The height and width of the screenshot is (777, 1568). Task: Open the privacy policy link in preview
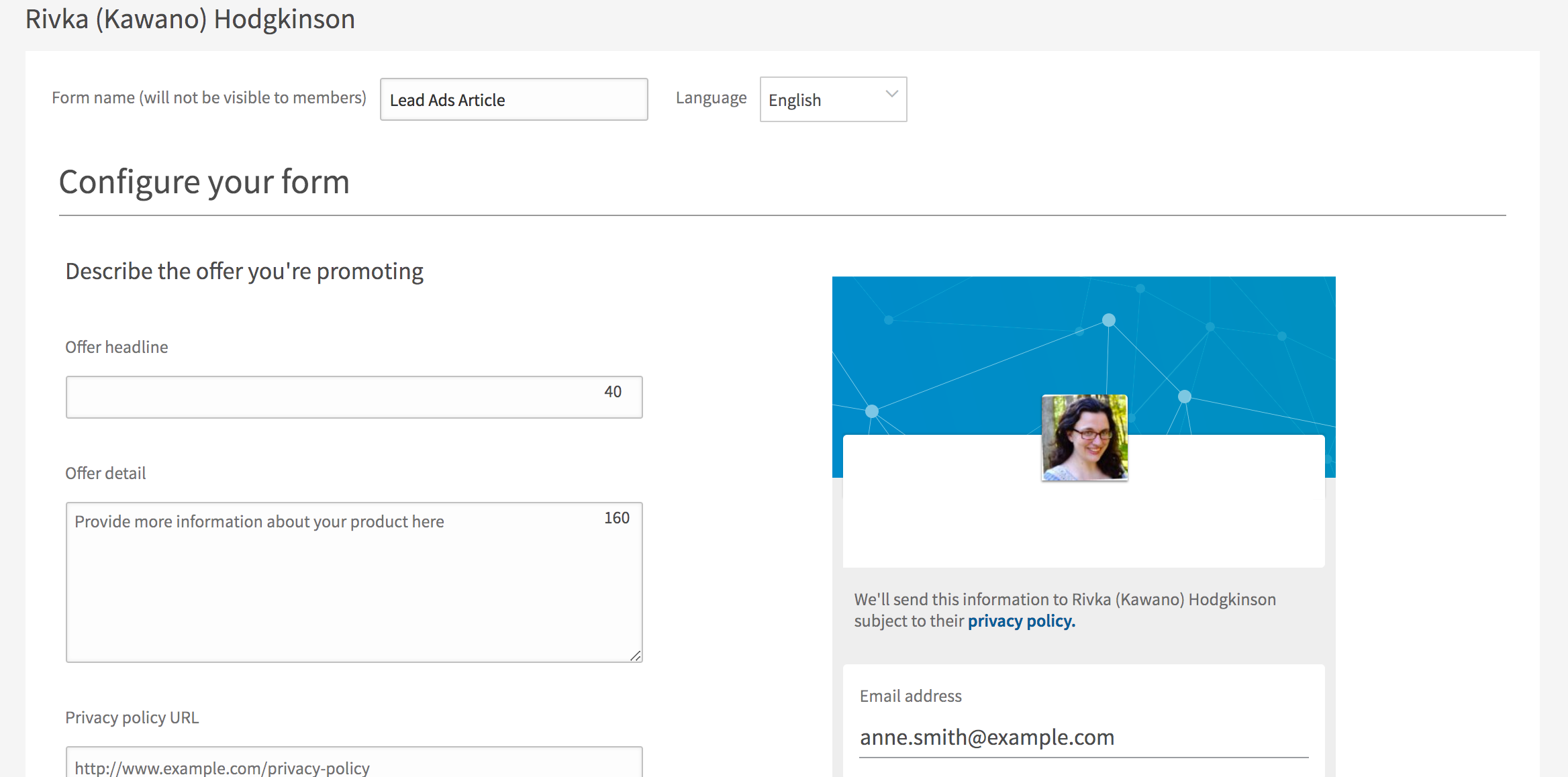coord(1021,621)
